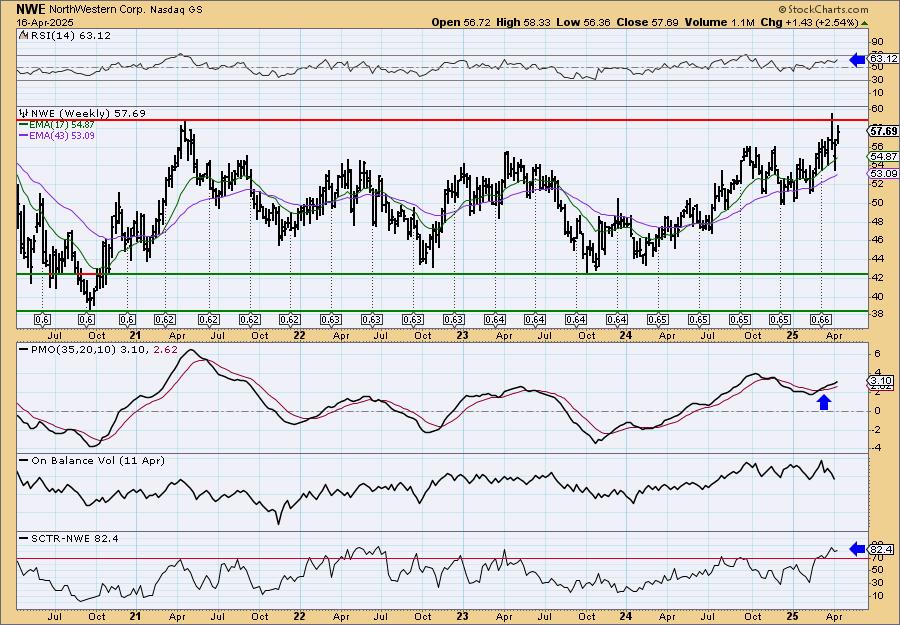Image resolution: width=900 pixels, height=625 pixels.
Task: Click the green EMA(17) legend line swatch
Action: click(x=23, y=125)
